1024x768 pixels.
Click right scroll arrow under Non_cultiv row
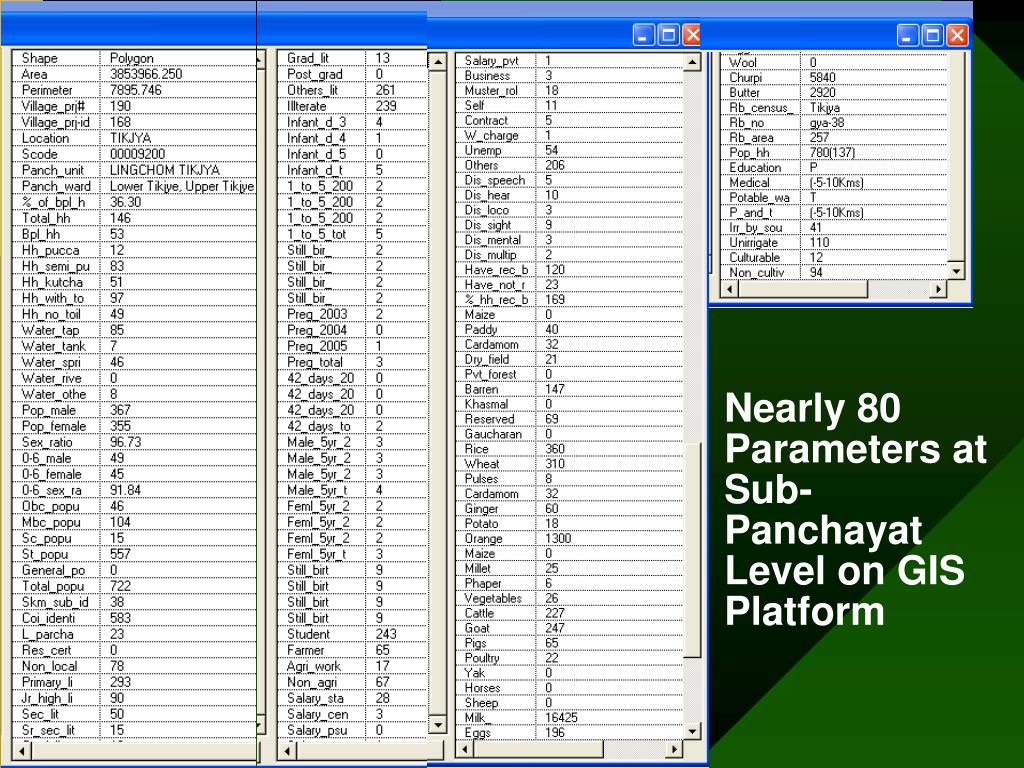pos(938,289)
